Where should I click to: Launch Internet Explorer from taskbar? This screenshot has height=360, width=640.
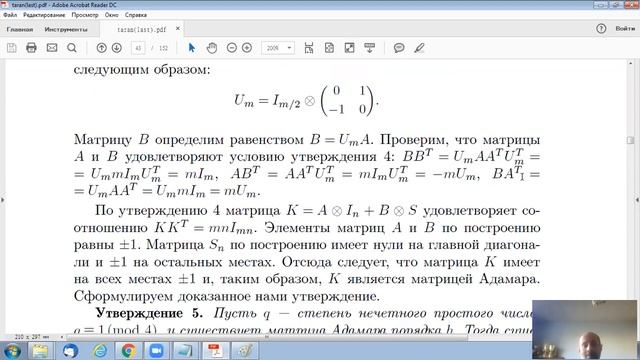click(x=99, y=351)
